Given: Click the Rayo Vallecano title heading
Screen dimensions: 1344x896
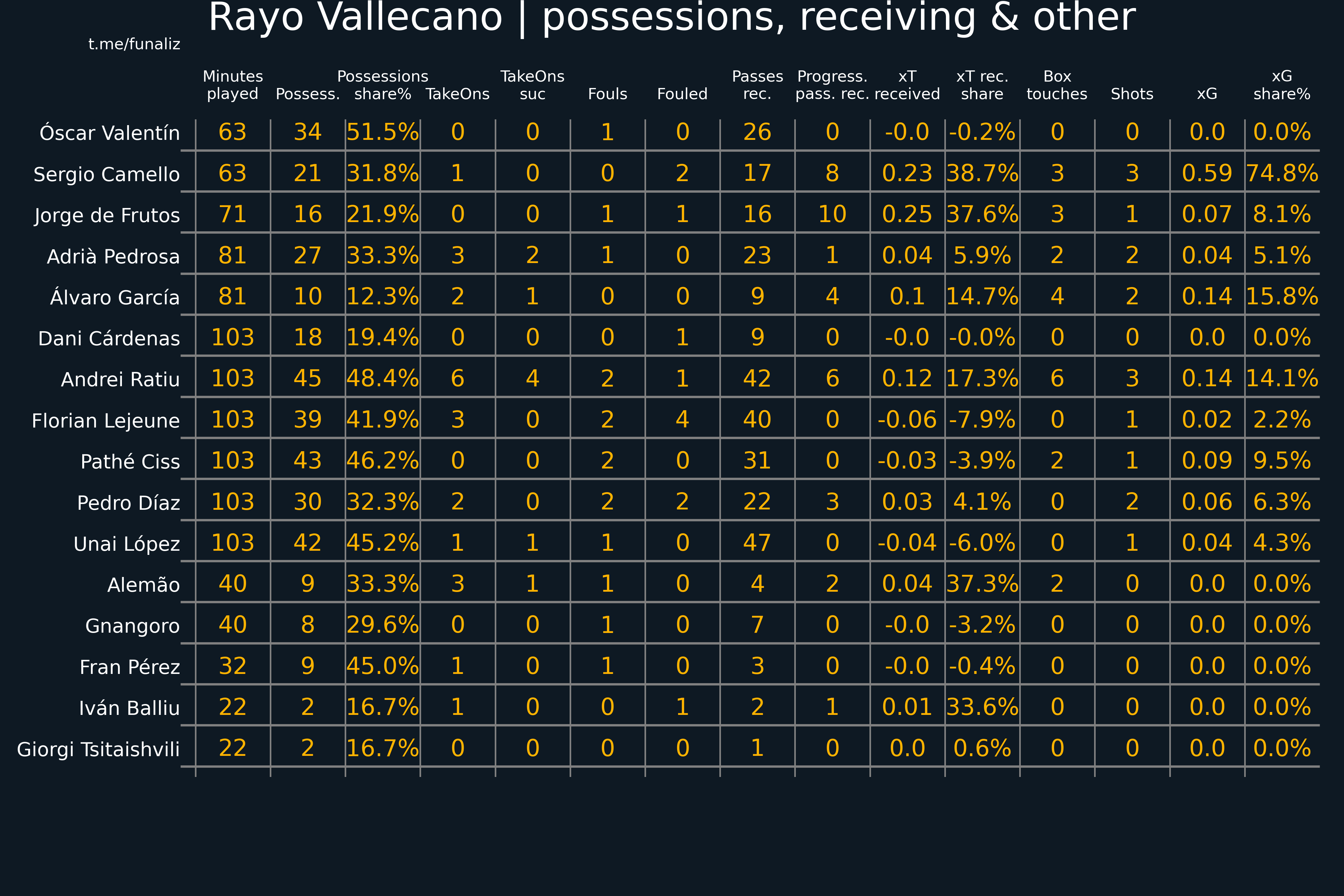Looking at the screenshot, I should pyautogui.click(x=672, y=18).
